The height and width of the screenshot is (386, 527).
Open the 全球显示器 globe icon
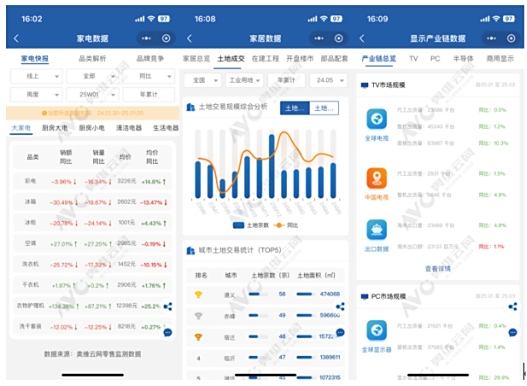[x=376, y=330]
